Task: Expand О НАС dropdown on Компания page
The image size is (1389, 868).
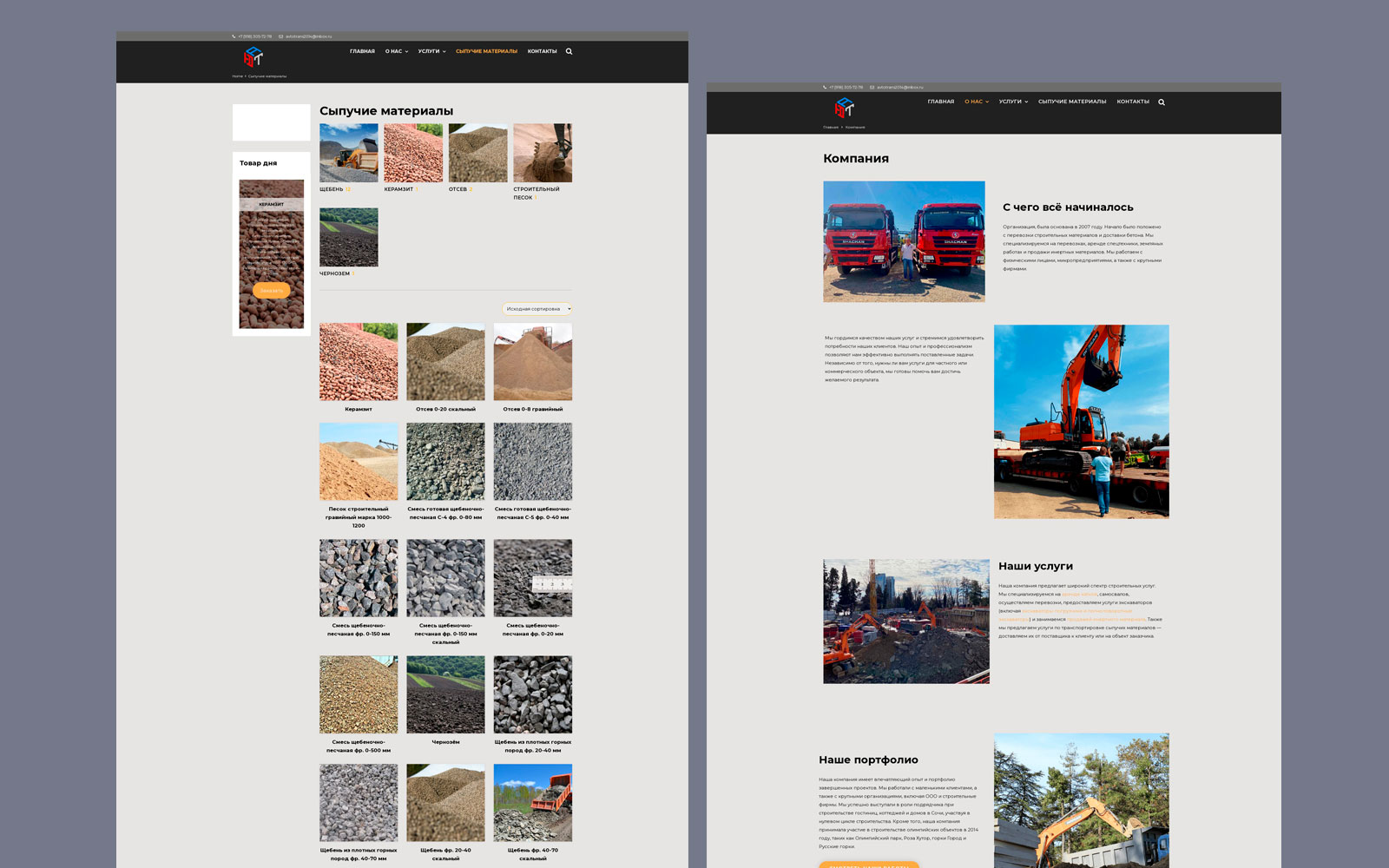Action: 977,102
